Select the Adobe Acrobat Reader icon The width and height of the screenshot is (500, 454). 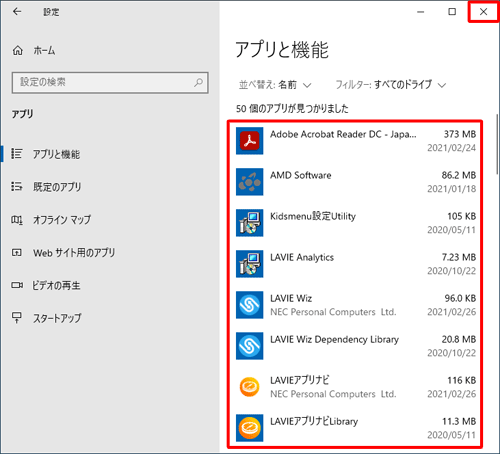click(250, 141)
